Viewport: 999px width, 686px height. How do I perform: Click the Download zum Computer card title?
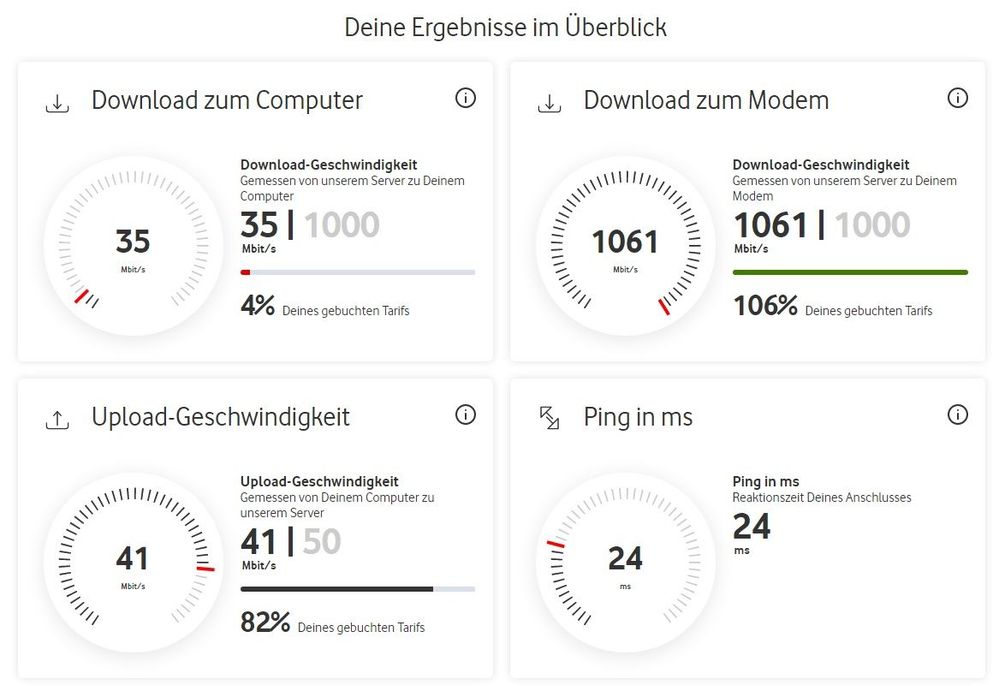tap(227, 100)
